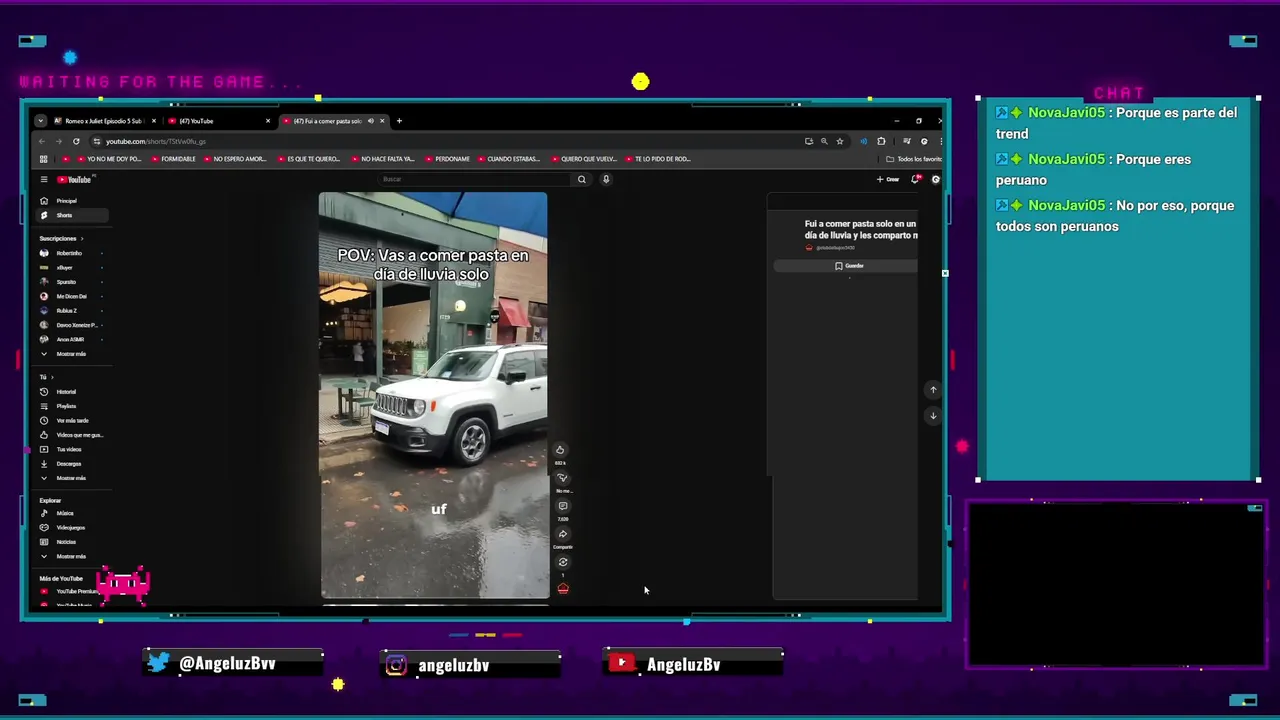Open the short's channel avatar sound icon
The image size is (1280, 720).
[563, 589]
